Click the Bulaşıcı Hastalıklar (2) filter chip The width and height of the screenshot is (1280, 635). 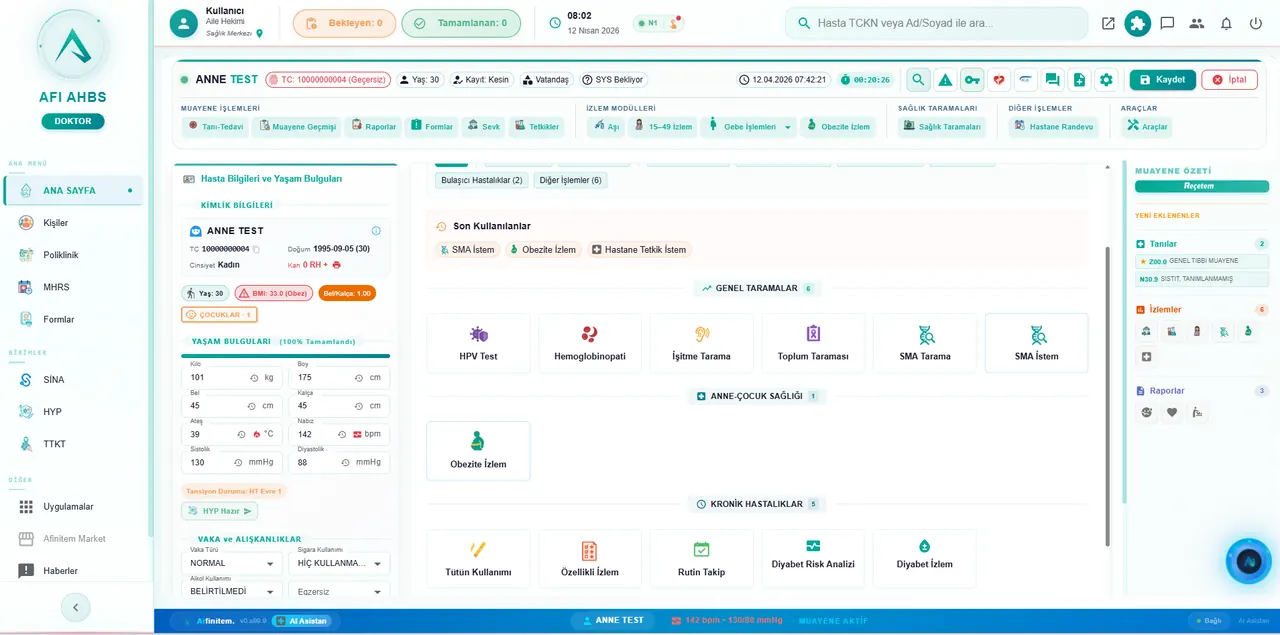(482, 180)
